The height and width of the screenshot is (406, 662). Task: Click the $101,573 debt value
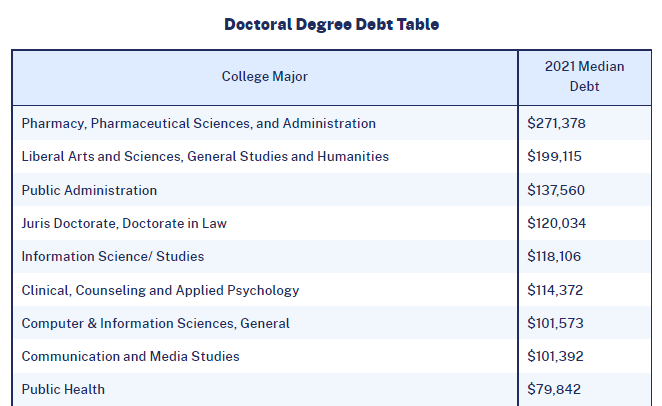point(555,323)
